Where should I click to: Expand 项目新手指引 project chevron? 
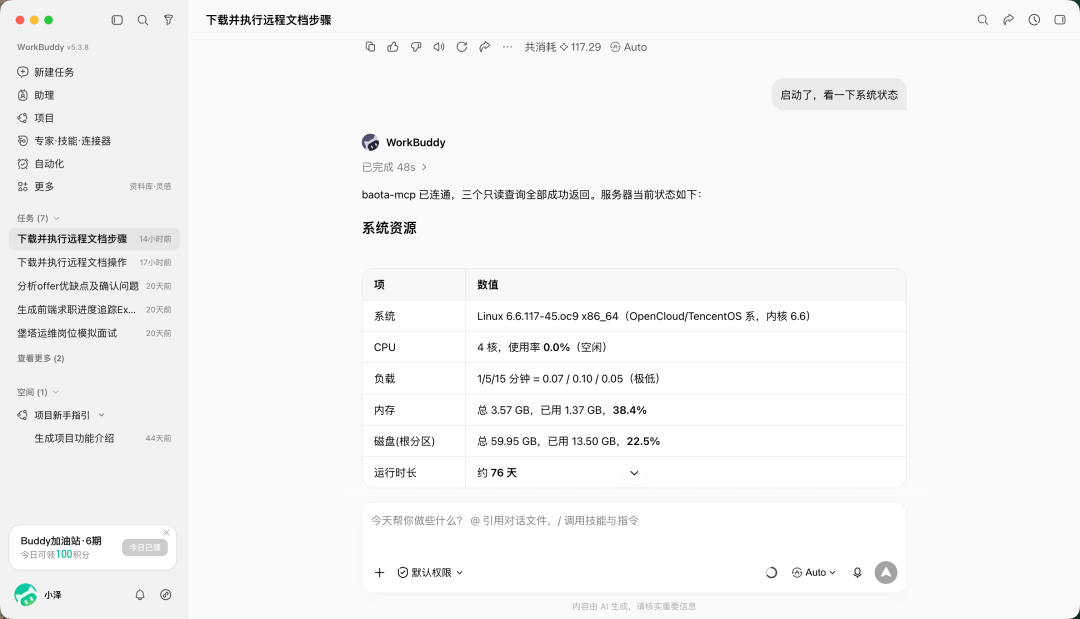pos(101,415)
